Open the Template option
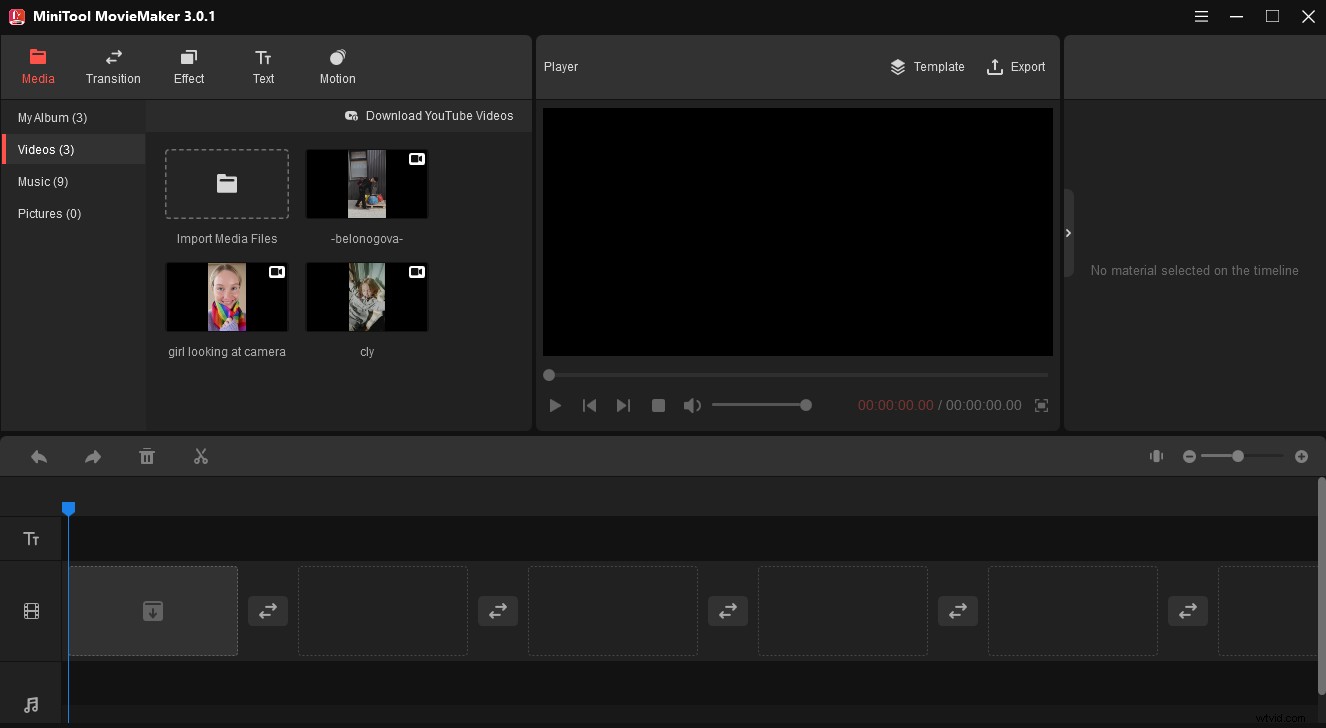 coord(927,67)
